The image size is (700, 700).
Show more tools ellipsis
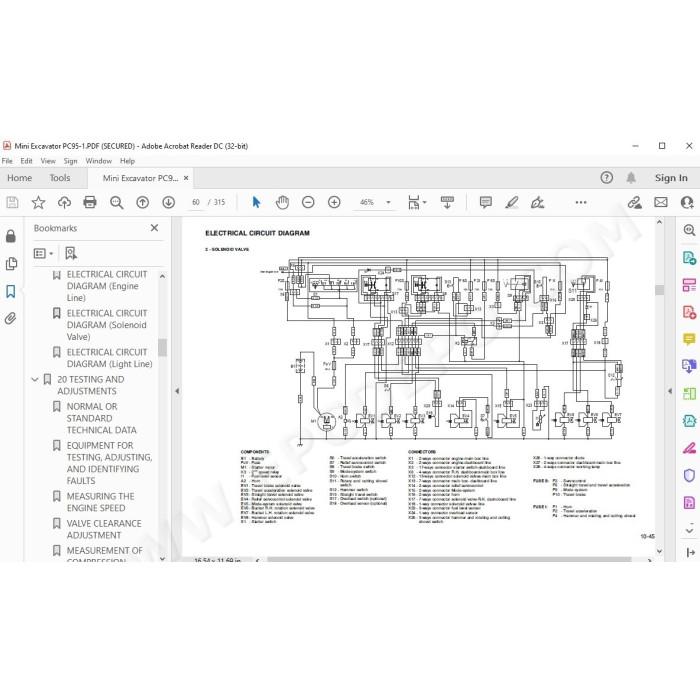click(581, 202)
